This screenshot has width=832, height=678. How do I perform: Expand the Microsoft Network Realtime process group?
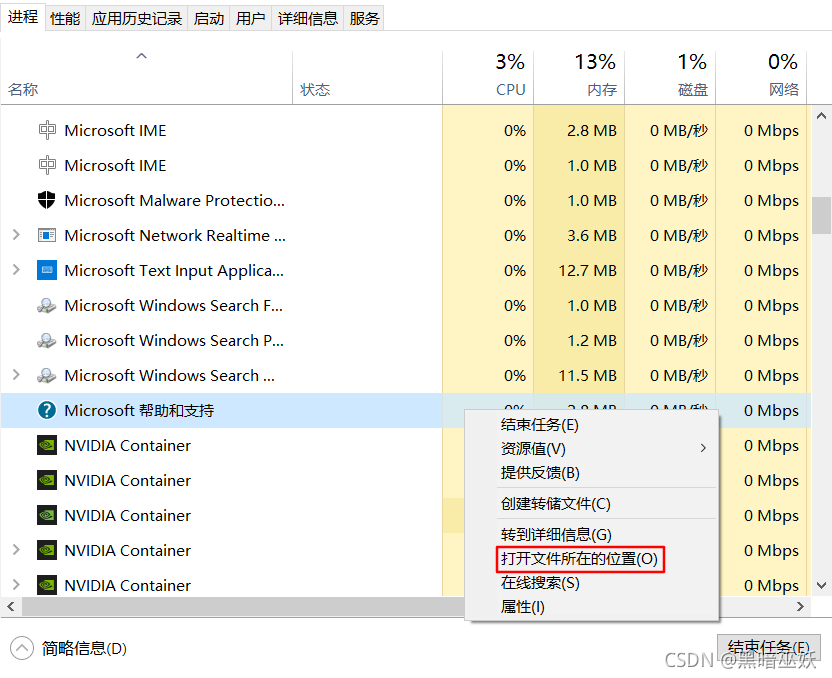point(16,234)
